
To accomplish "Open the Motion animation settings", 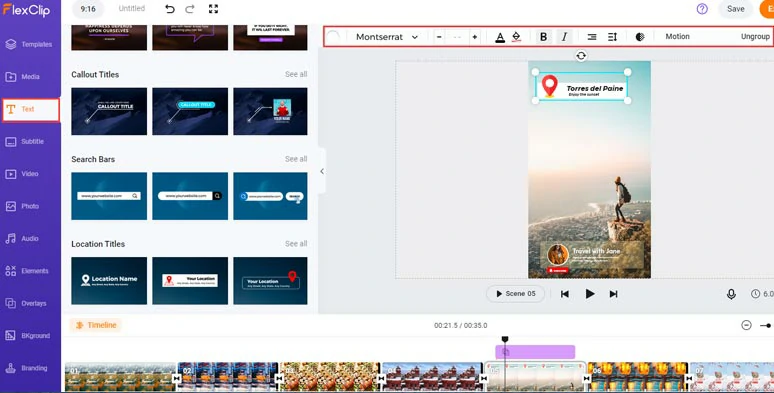I will coord(677,37).
